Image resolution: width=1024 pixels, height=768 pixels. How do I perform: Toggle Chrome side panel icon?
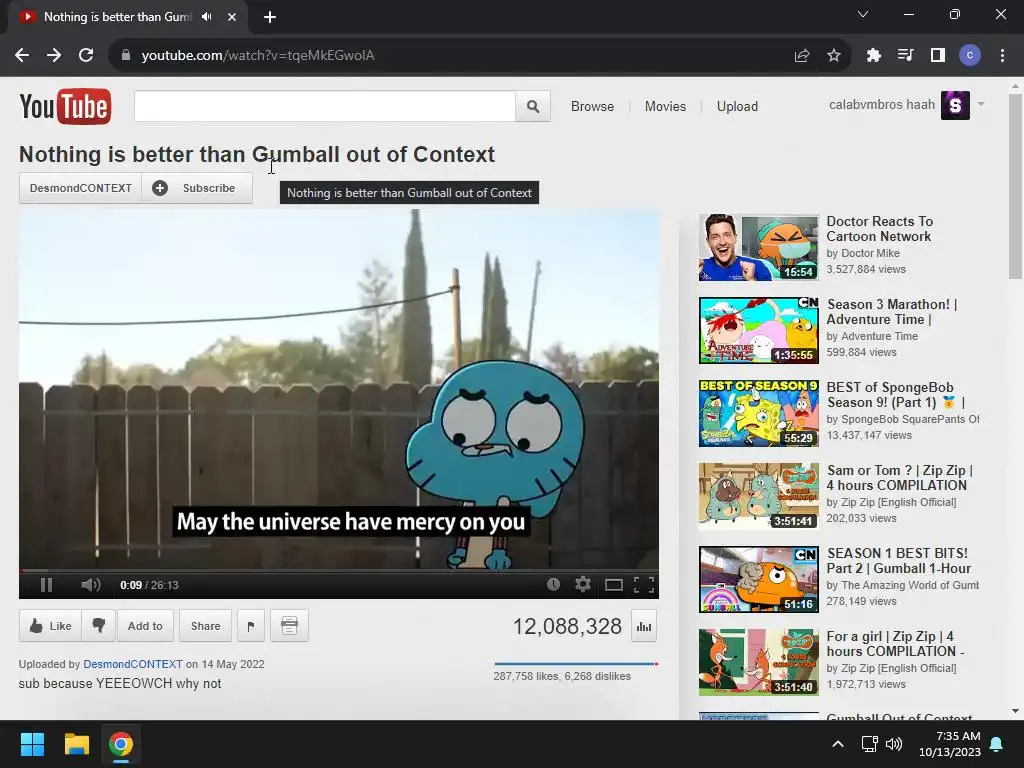(937, 56)
